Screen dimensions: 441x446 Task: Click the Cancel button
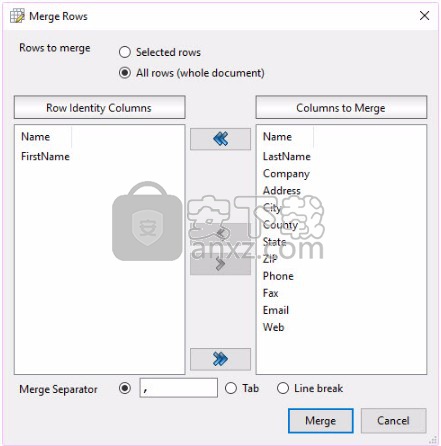pos(393,421)
